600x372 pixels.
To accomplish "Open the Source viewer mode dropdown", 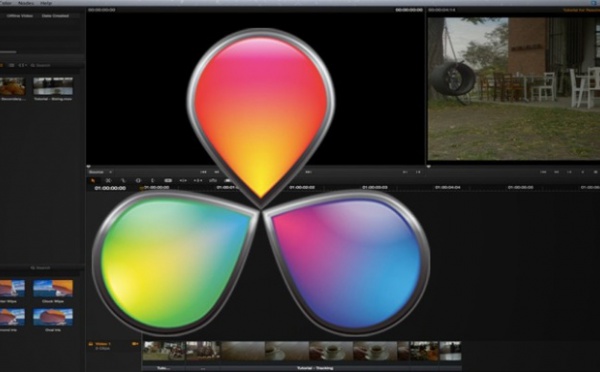I will [x=100, y=172].
